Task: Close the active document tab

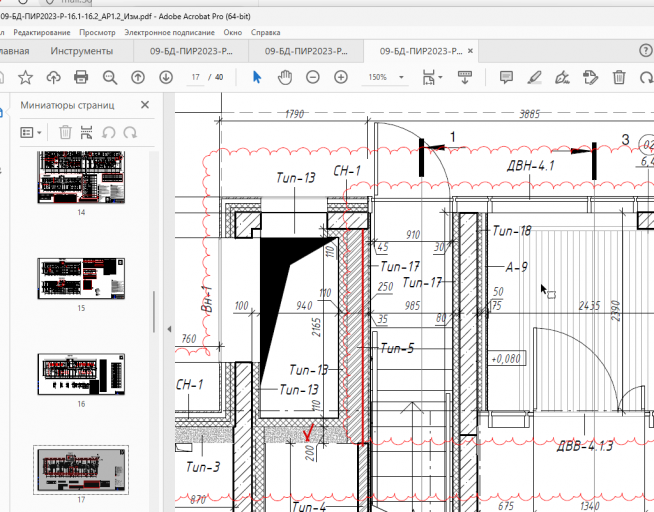Action: (x=470, y=51)
